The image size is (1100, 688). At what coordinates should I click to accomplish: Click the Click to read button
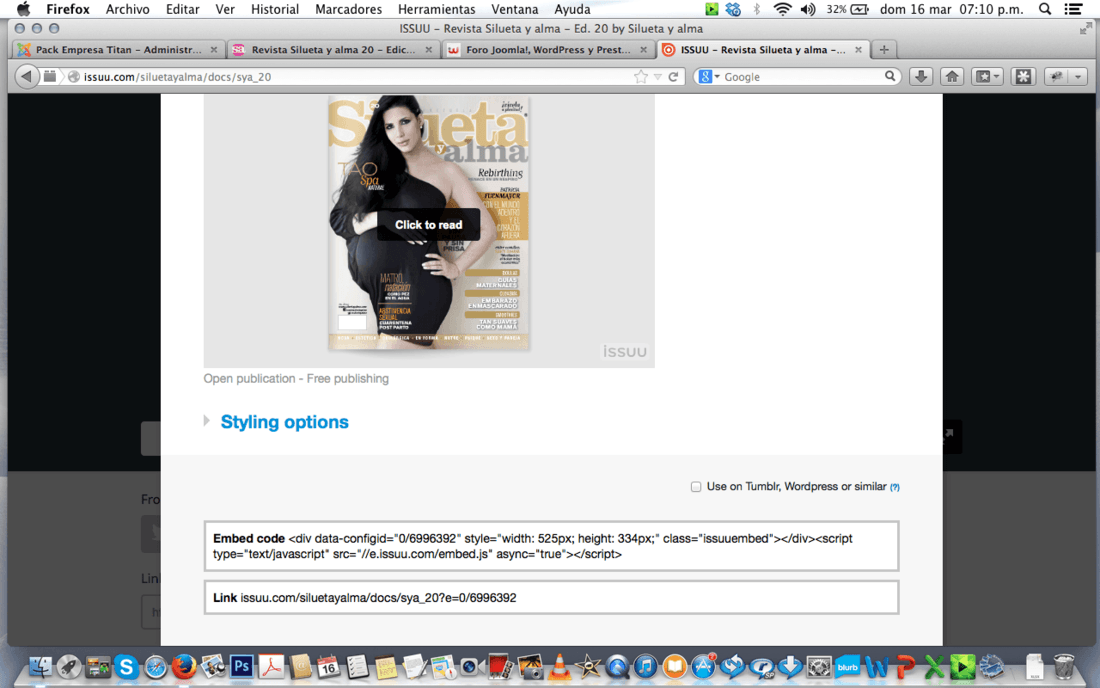coord(429,225)
